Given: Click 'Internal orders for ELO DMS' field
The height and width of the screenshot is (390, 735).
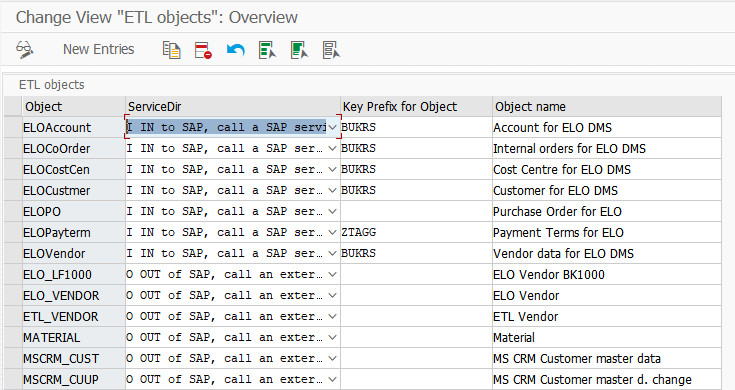Looking at the screenshot, I should coord(607,149).
